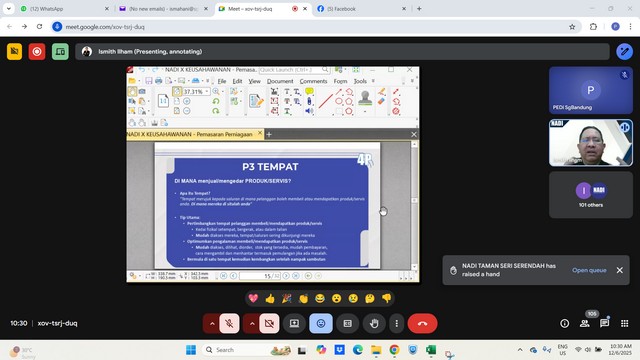The image size is (640, 360).
Task: Click the Open queue link
Action: point(589,270)
